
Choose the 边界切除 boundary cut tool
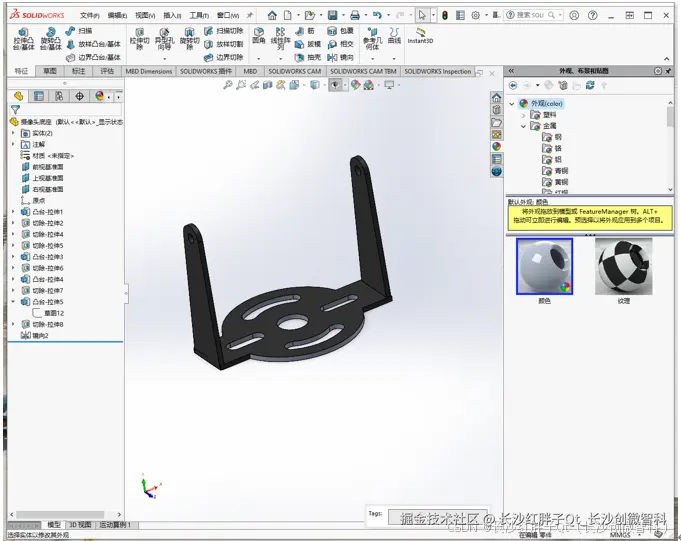coord(224,57)
